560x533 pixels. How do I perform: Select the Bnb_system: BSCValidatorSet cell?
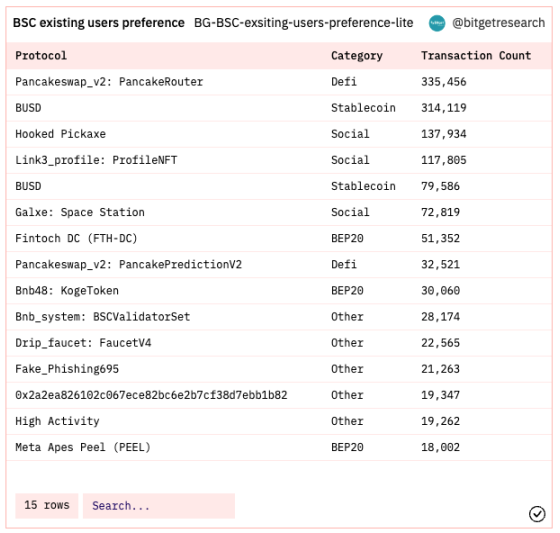[102, 317]
